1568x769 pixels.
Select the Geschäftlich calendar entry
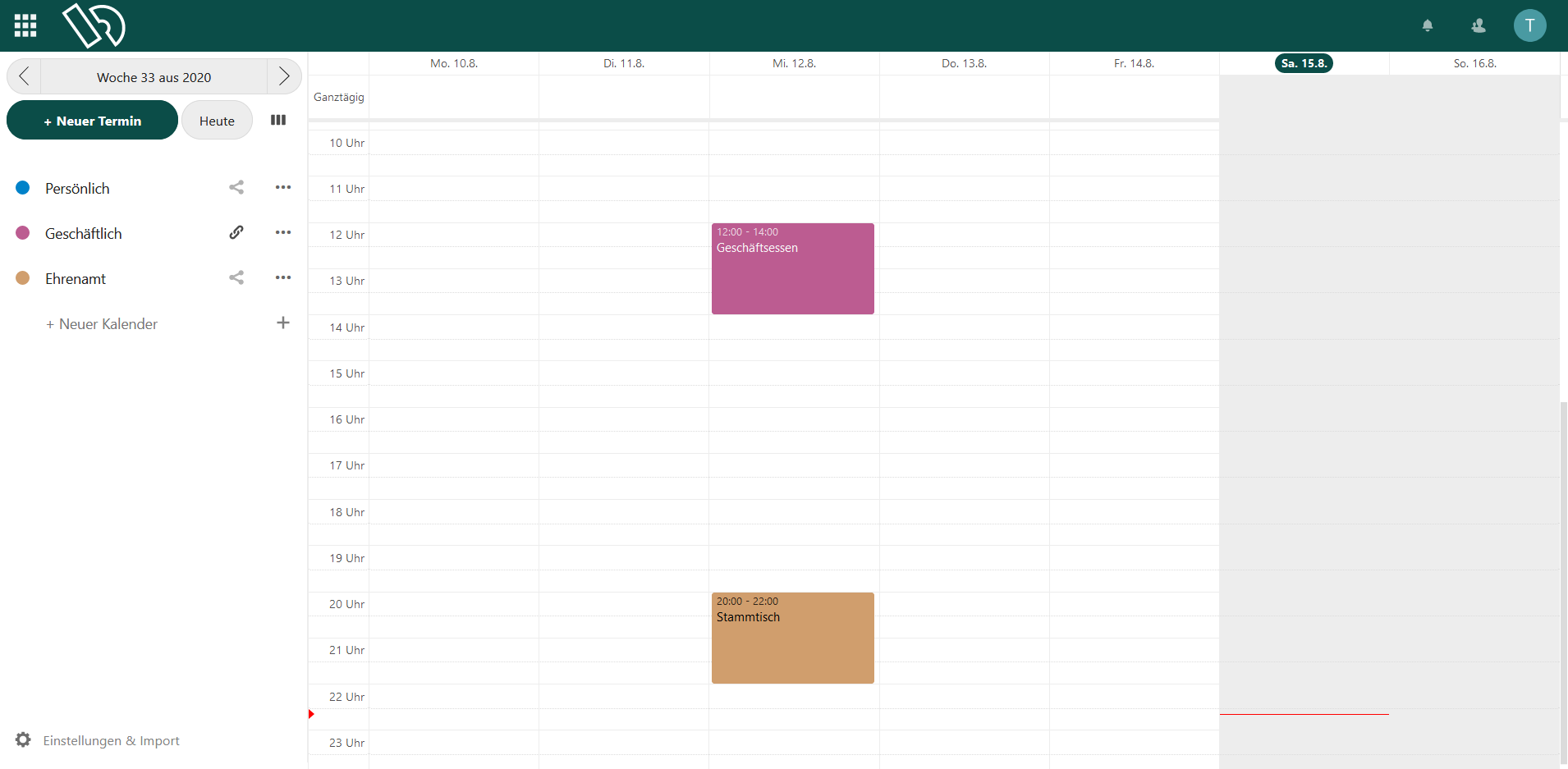(83, 234)
